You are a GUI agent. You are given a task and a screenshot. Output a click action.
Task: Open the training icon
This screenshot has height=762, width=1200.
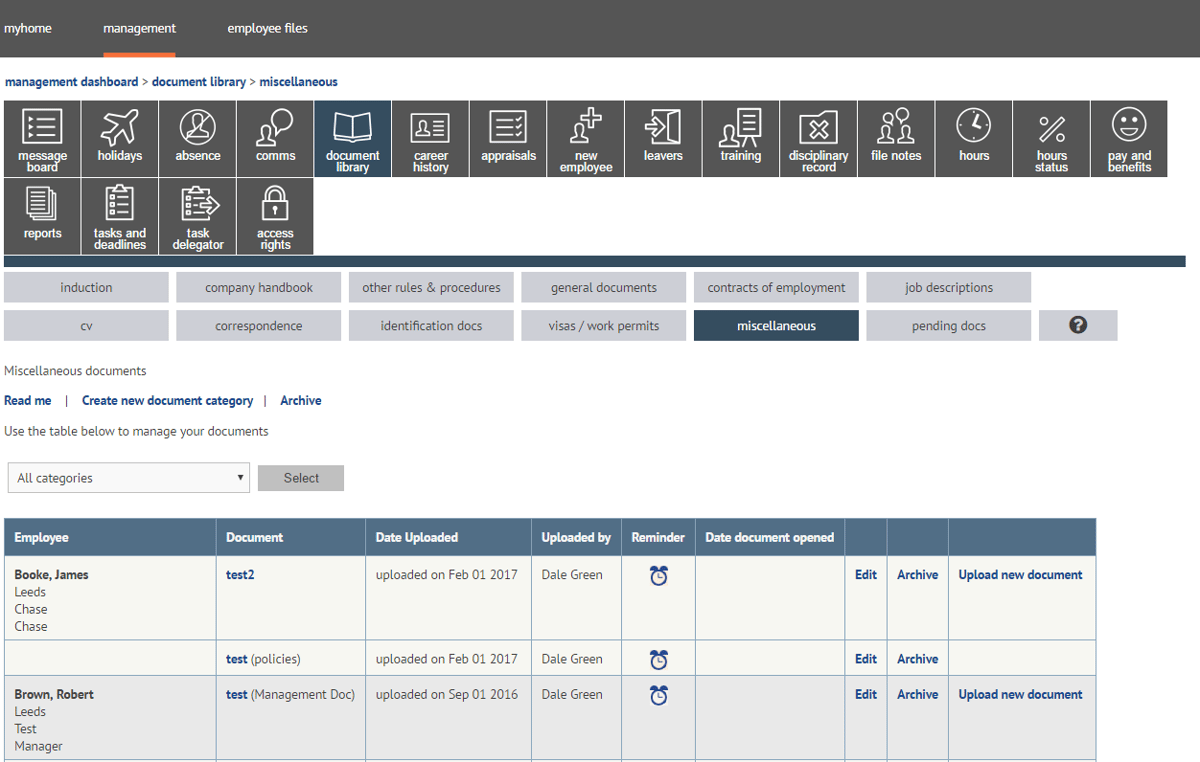(x=741, y=139)
